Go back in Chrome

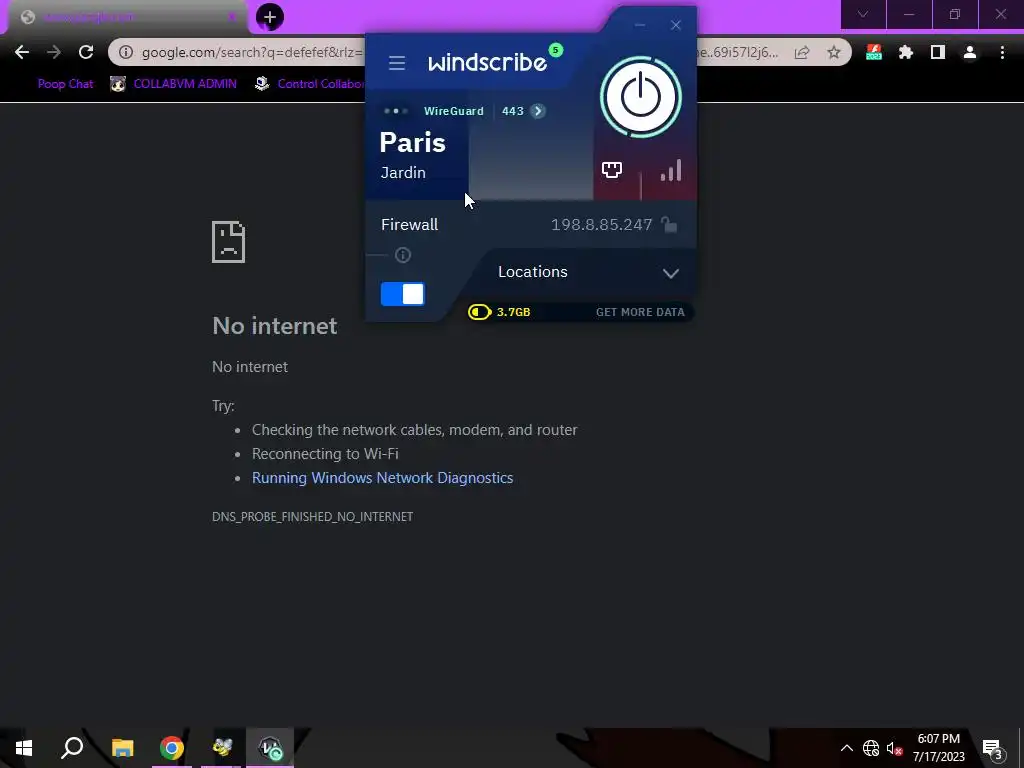pos(22,52)
